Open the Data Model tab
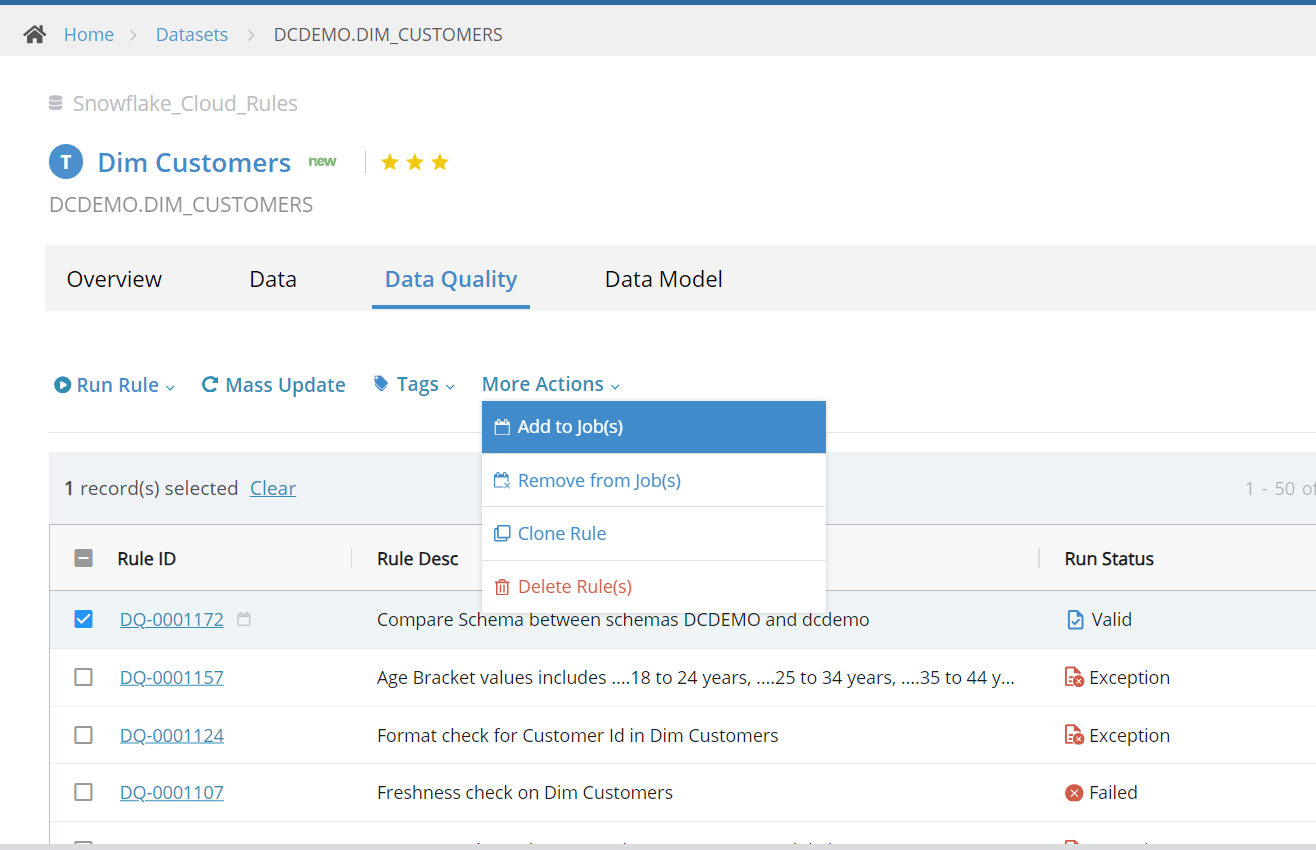1316x850 pixels. click(x=664, y=279)
